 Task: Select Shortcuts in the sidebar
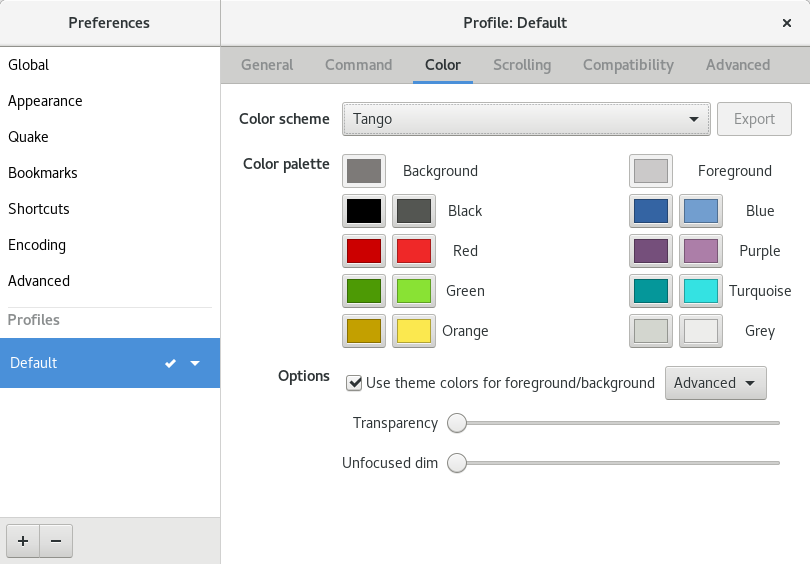[39, 209]
